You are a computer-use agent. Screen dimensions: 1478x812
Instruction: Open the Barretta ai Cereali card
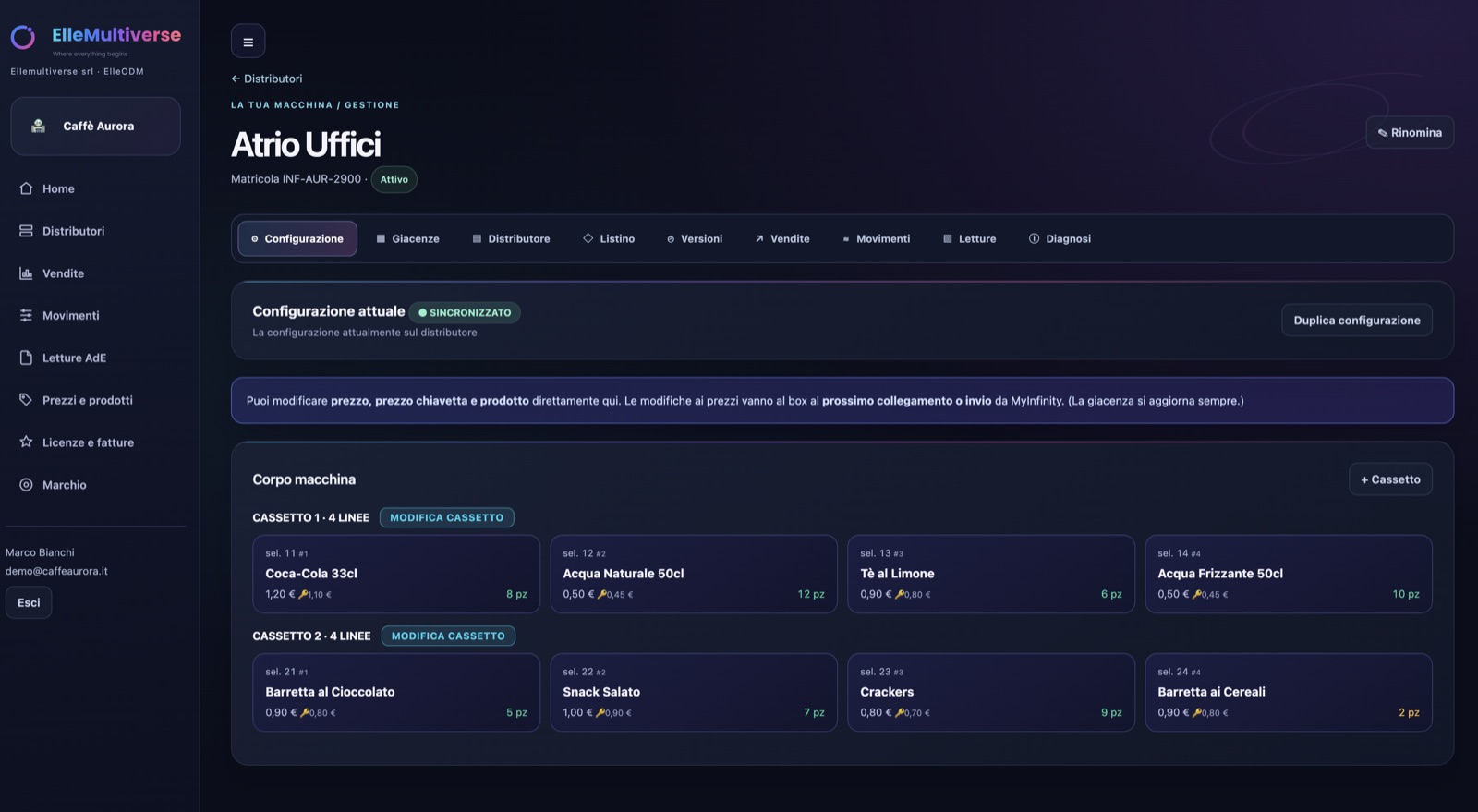click(x=1289, y=692)
